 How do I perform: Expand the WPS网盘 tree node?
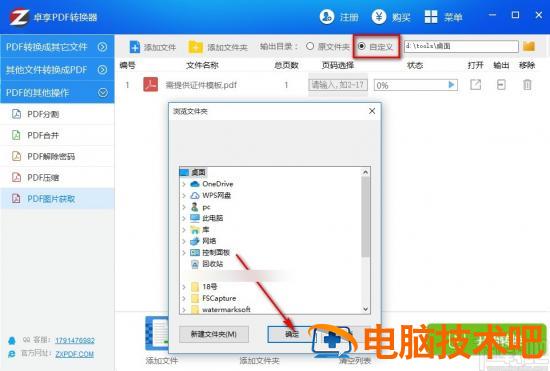[x=184, y=195]
